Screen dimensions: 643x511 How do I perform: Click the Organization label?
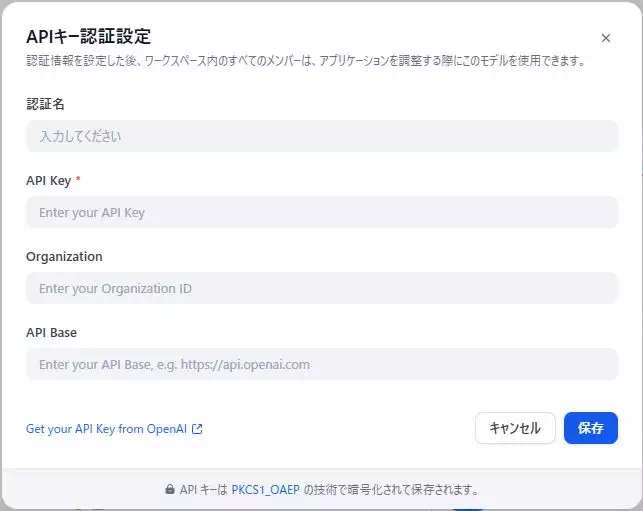[64, 256]
